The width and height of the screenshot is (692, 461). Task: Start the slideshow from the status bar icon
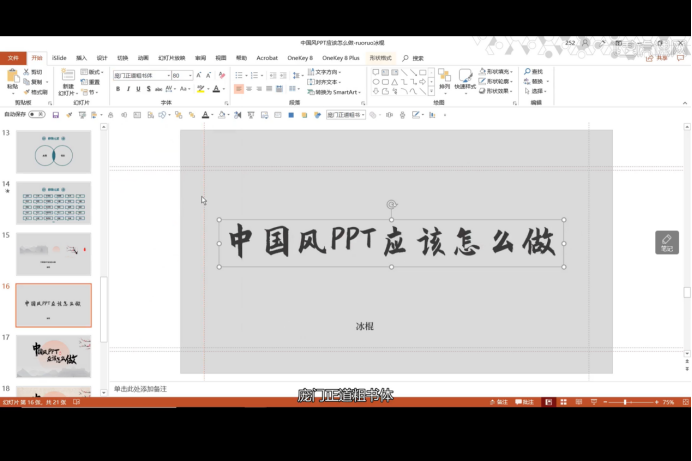(594, 402)
